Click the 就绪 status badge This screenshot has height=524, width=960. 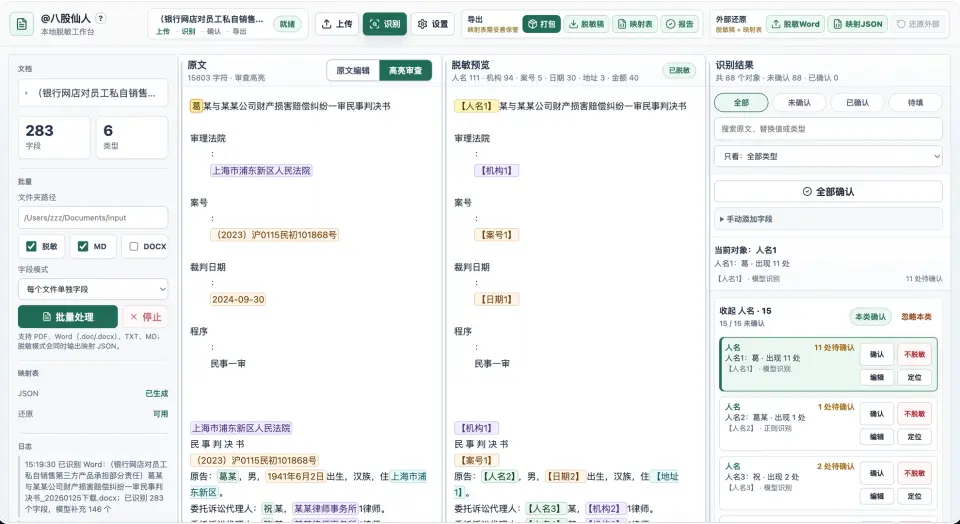point(287,24)
